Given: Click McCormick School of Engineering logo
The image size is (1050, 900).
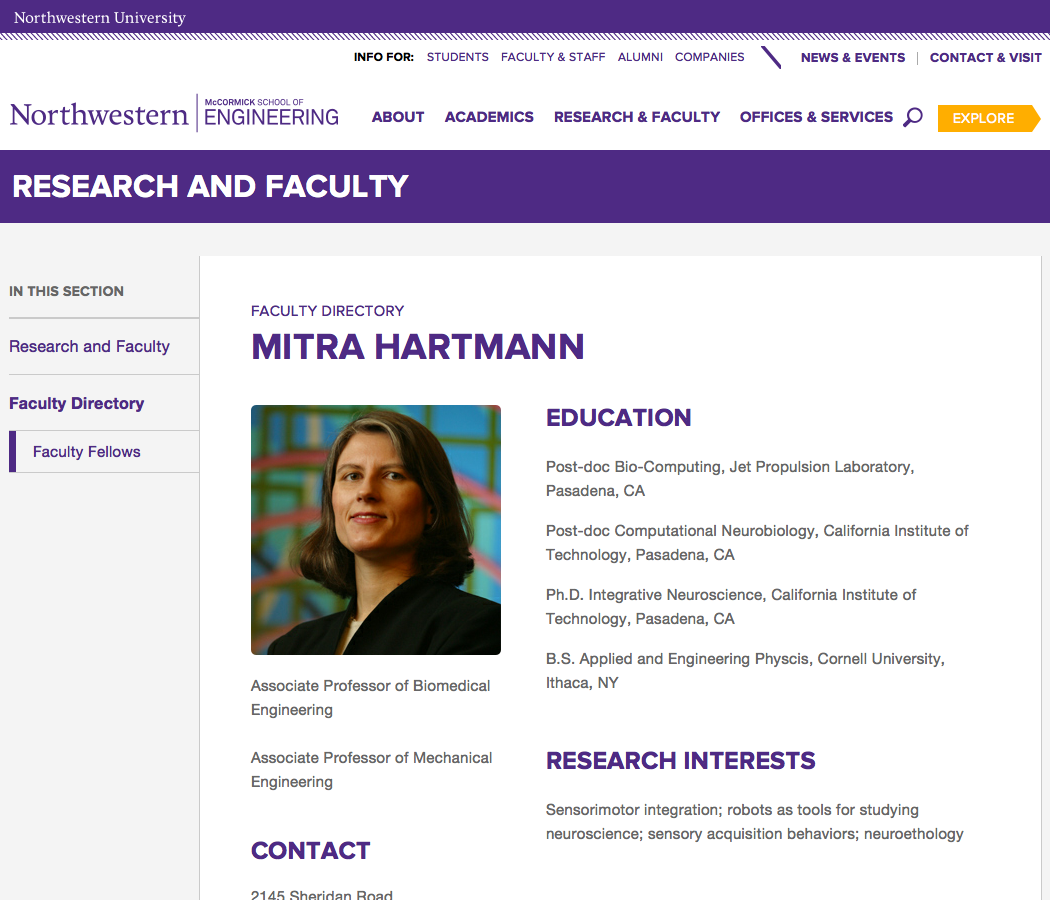Looking at the screenshot, I should click(x=271, y=112).
